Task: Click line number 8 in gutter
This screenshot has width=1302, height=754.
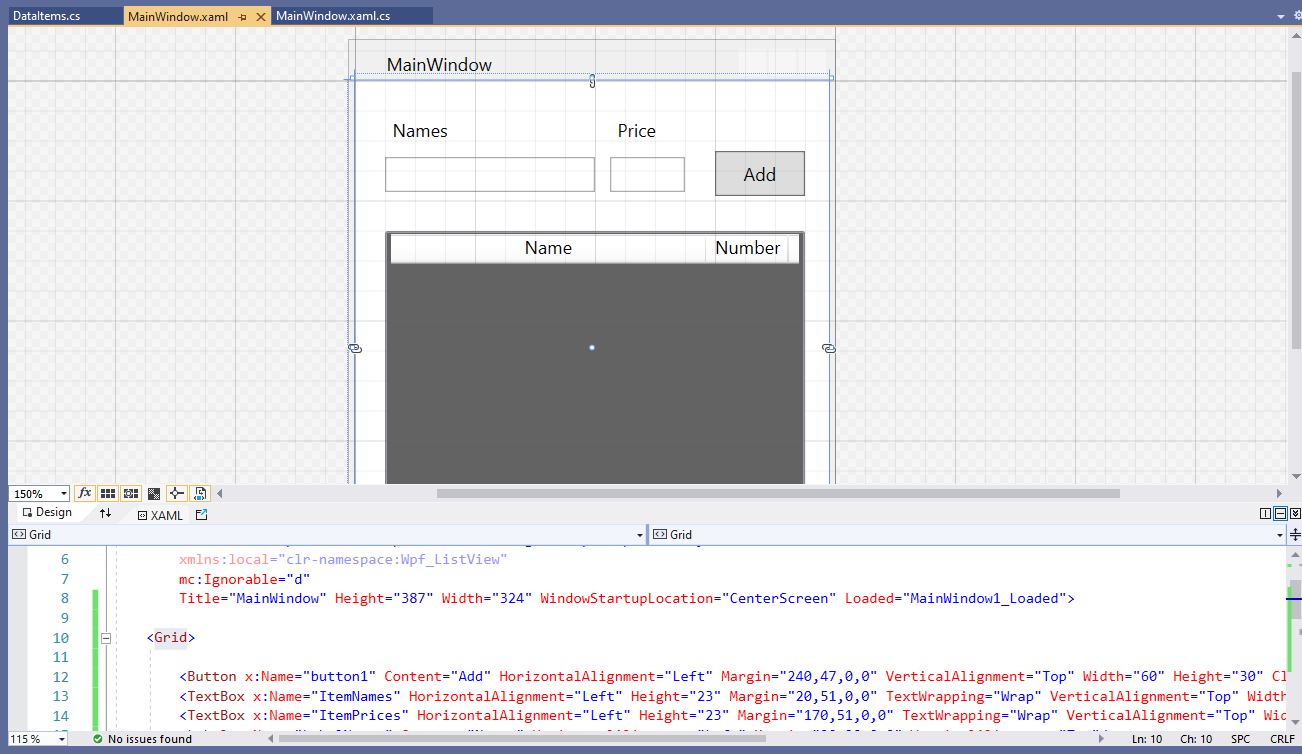Action: [x=65, y=599]
